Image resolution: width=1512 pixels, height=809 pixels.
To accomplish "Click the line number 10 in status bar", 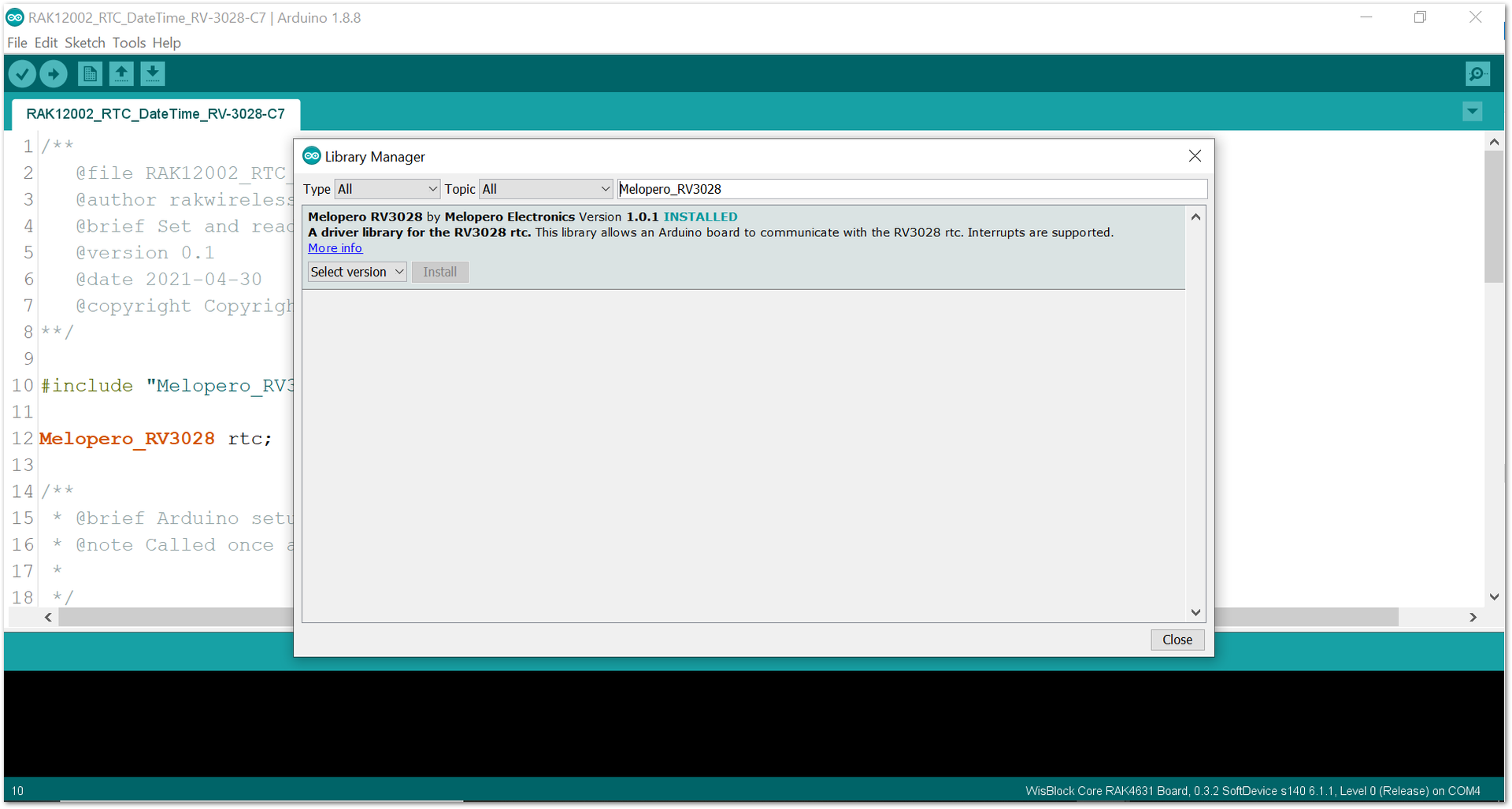I will click(17, 791).
